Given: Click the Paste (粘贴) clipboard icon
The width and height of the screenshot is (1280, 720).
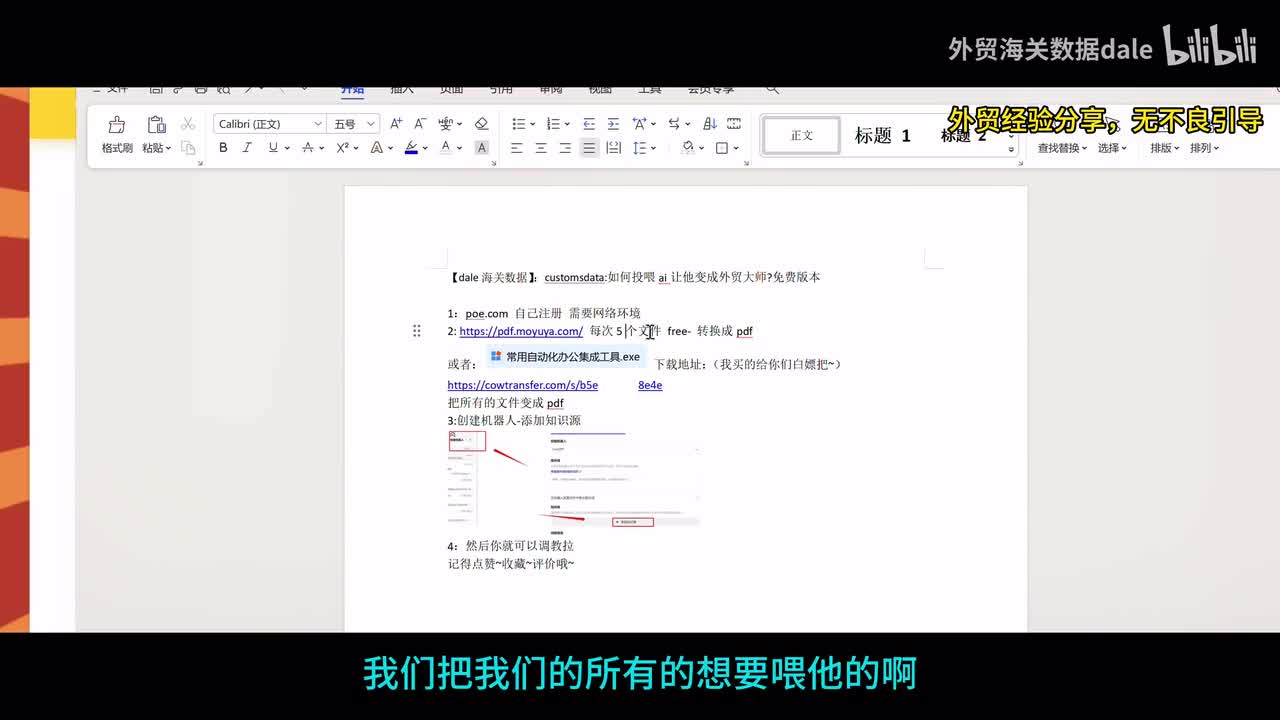Looking at the screenshot, I should (x=156, y=125).
